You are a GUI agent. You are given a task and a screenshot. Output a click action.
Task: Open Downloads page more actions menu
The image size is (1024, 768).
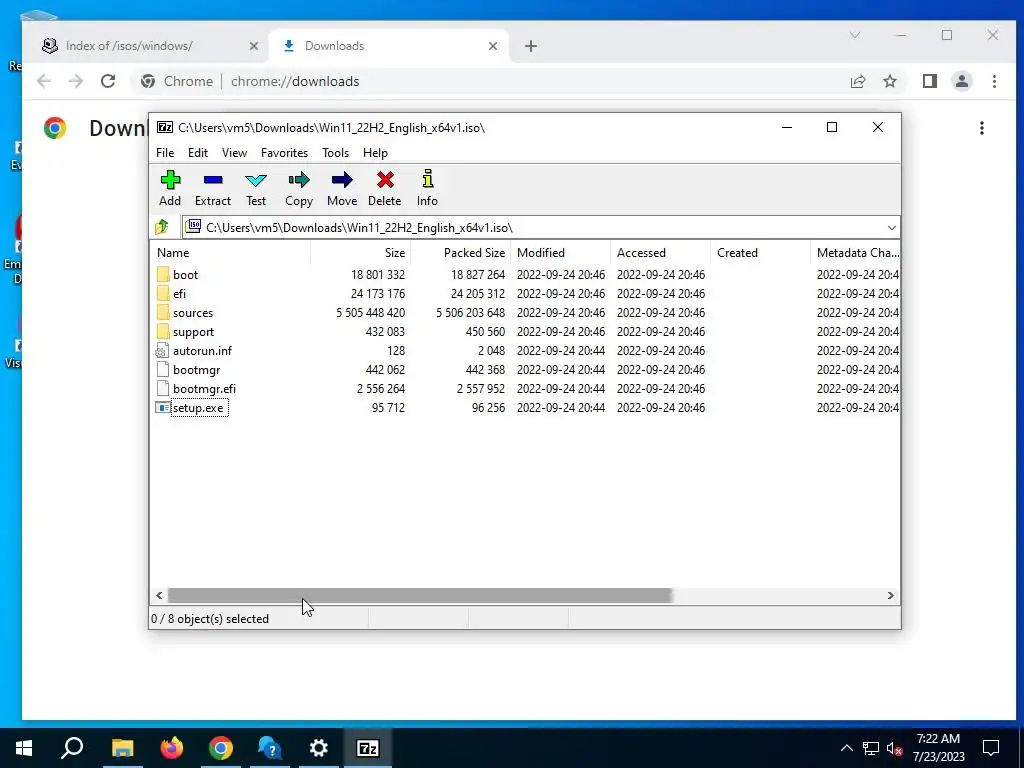(x=982, y=128)
